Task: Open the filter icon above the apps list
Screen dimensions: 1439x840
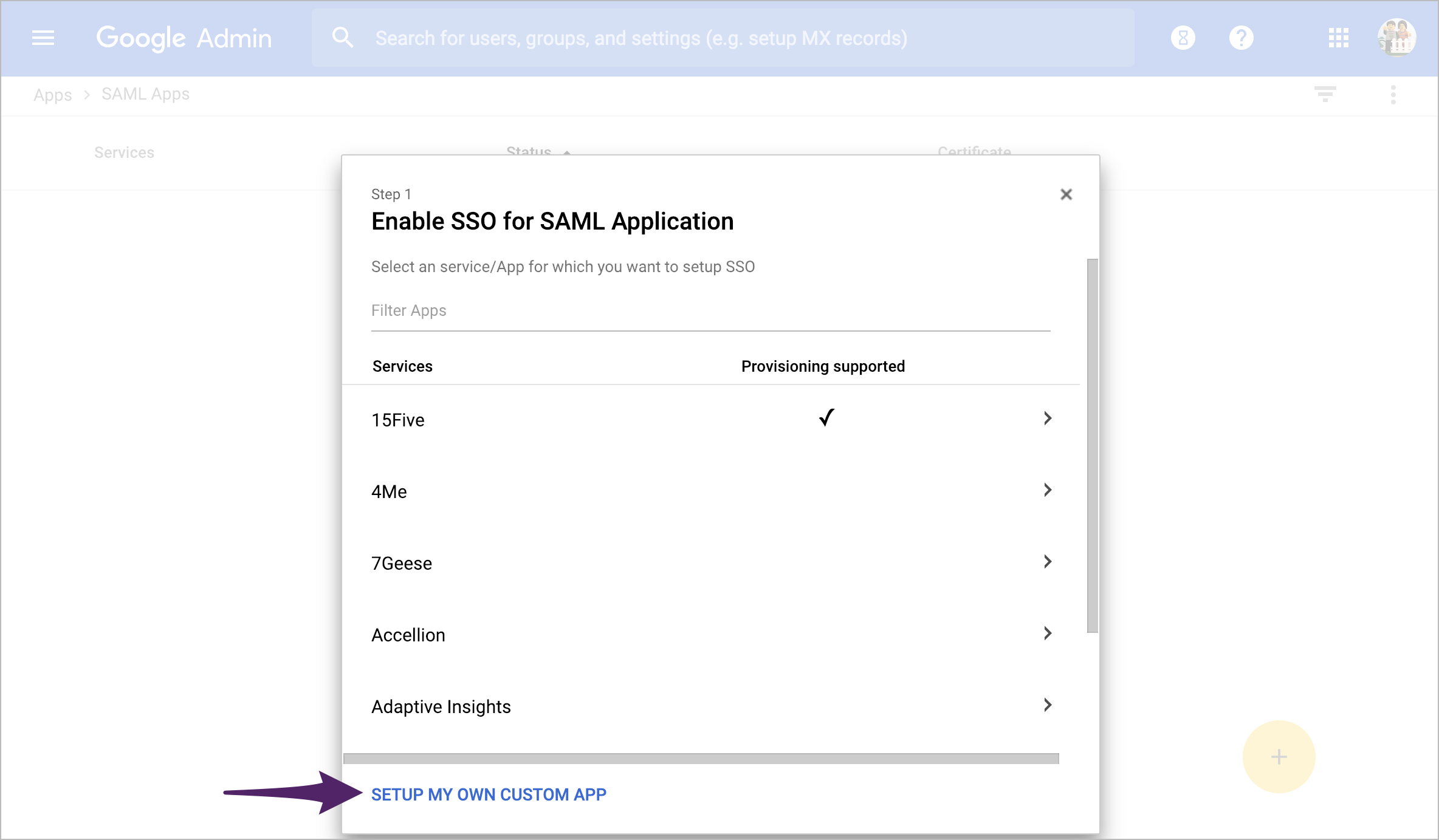Action: [x=1325, y=94]
